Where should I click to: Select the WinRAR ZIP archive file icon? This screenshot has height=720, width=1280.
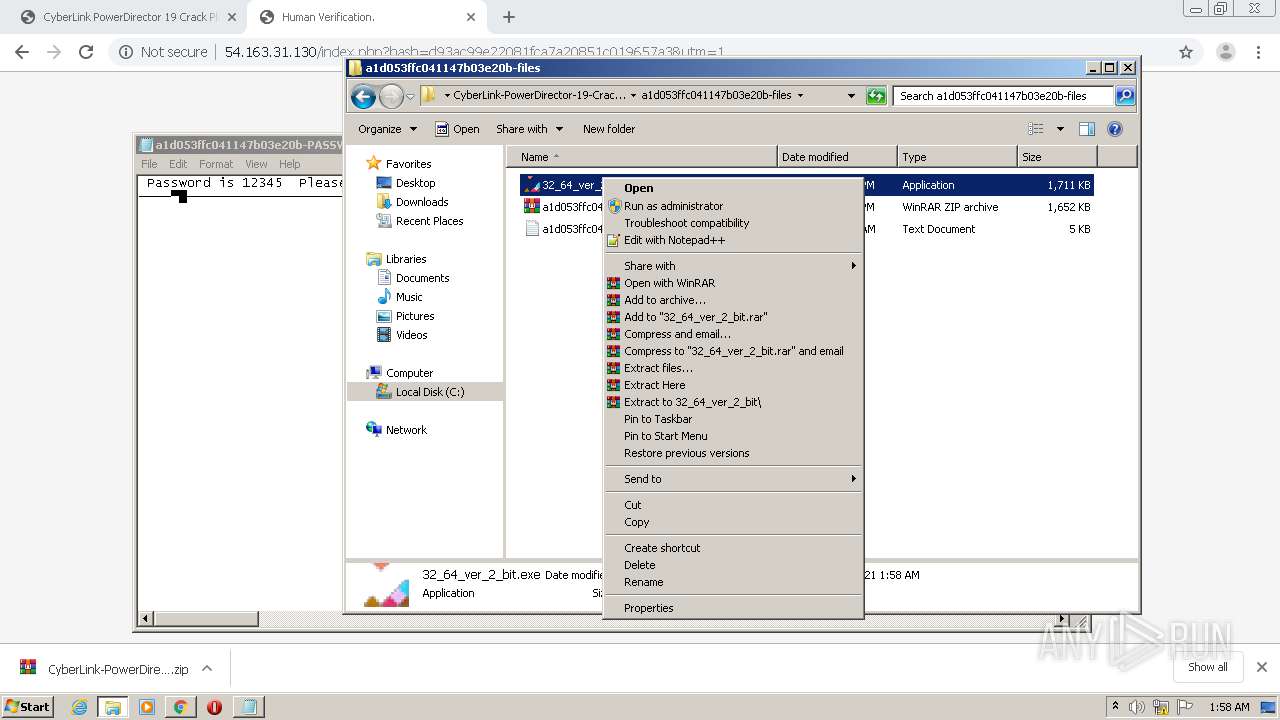532,207
